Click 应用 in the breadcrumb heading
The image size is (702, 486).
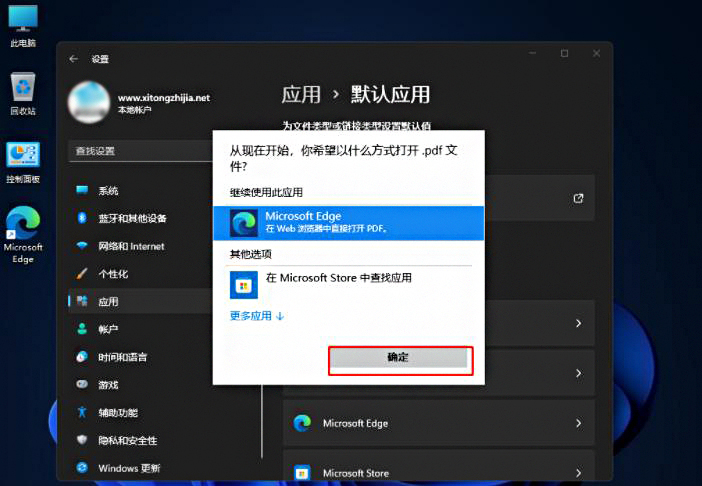coord(301,95)
